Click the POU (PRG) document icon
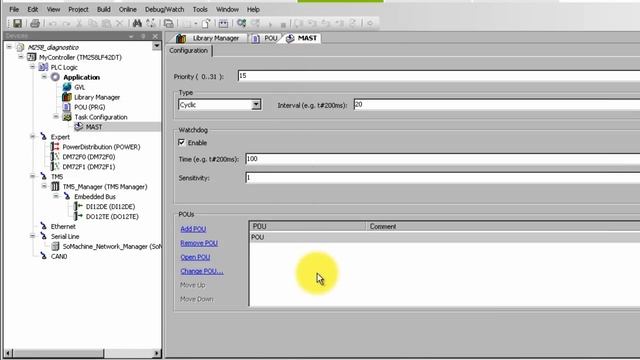 click(x=67, y=107)
